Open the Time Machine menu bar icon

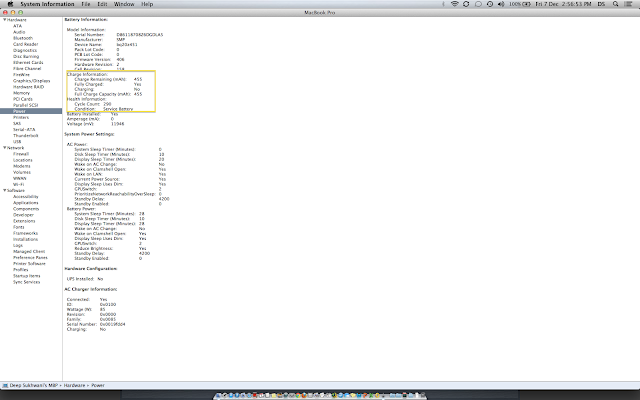click(489, 4)
